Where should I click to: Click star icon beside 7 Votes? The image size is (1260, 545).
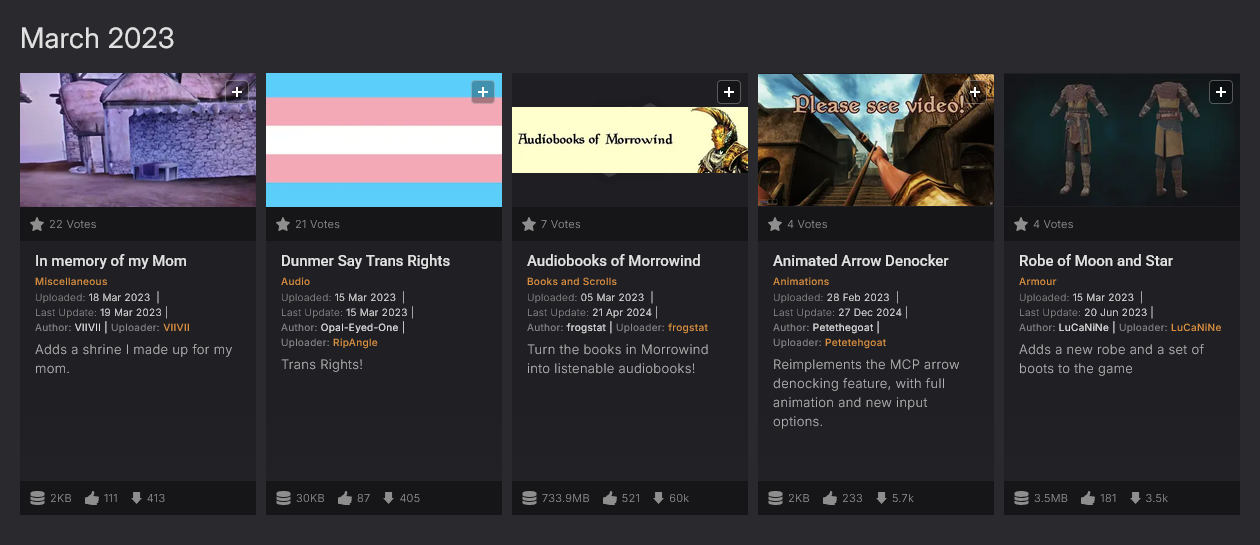[529, 224]
